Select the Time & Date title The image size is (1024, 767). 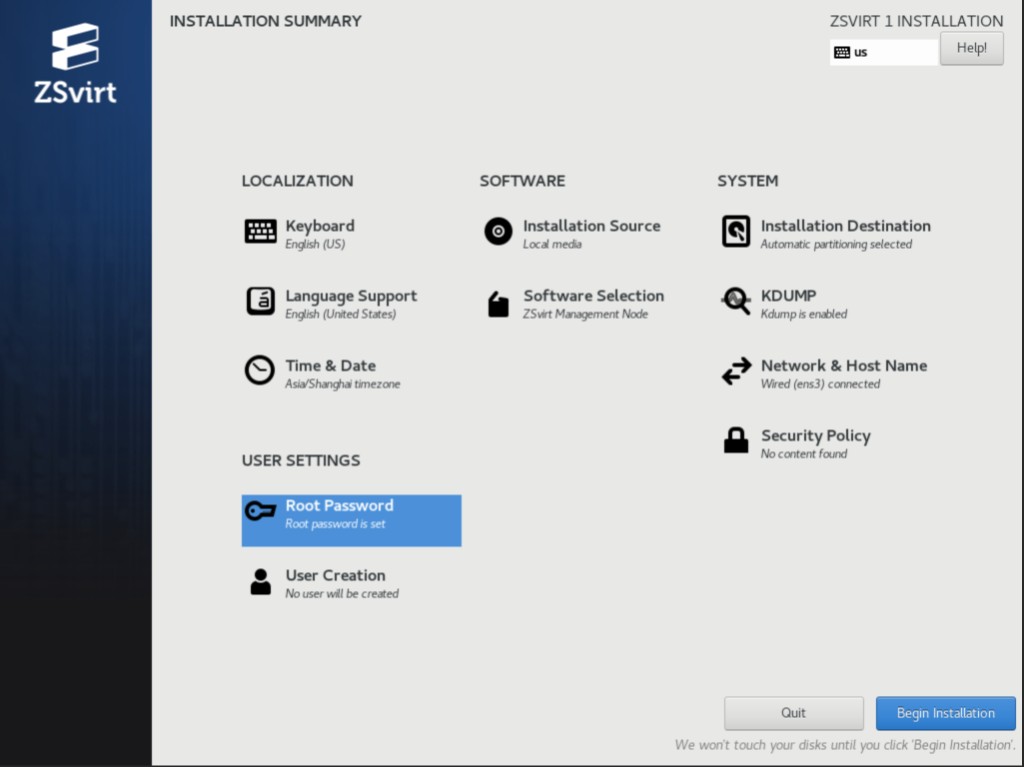click(330, 366)
